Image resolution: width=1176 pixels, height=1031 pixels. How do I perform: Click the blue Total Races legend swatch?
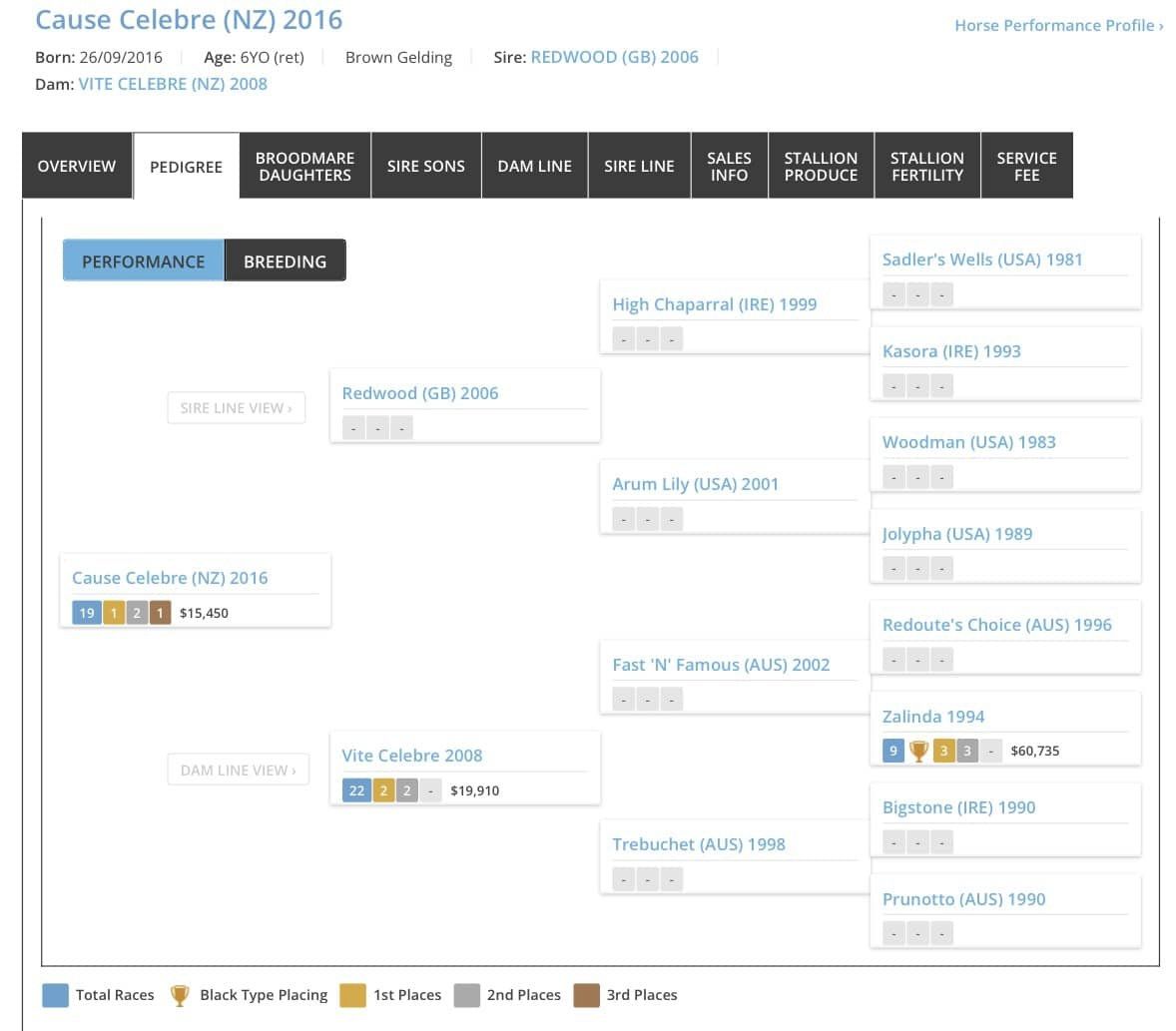56,995
